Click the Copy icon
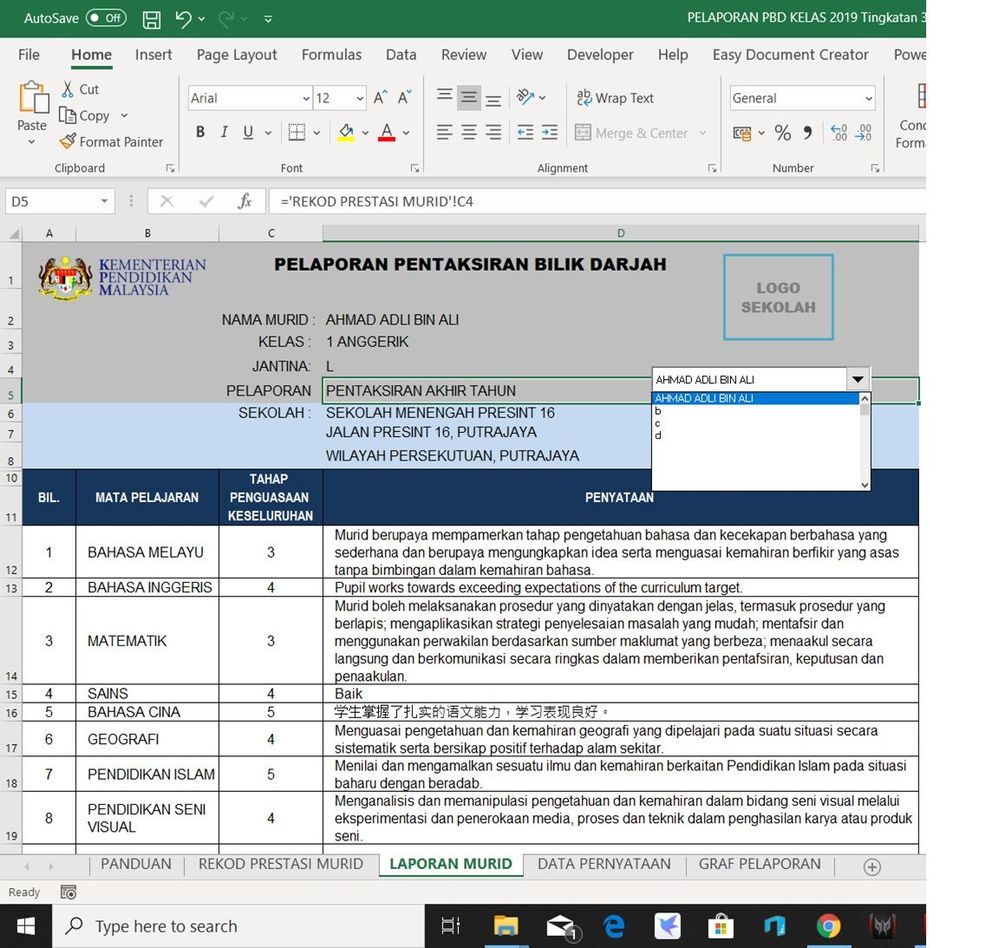Image resolution: width=999 pixels, height=948 pixels. pos(68,115)
